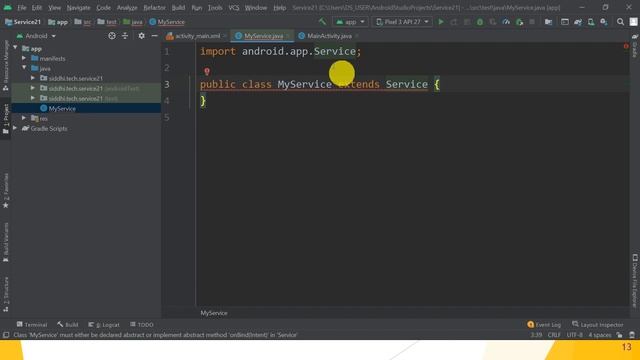The image size is (640, 360).
Task: Click the Collapse All icon in Project panel
Action: (x=125, y=36)
